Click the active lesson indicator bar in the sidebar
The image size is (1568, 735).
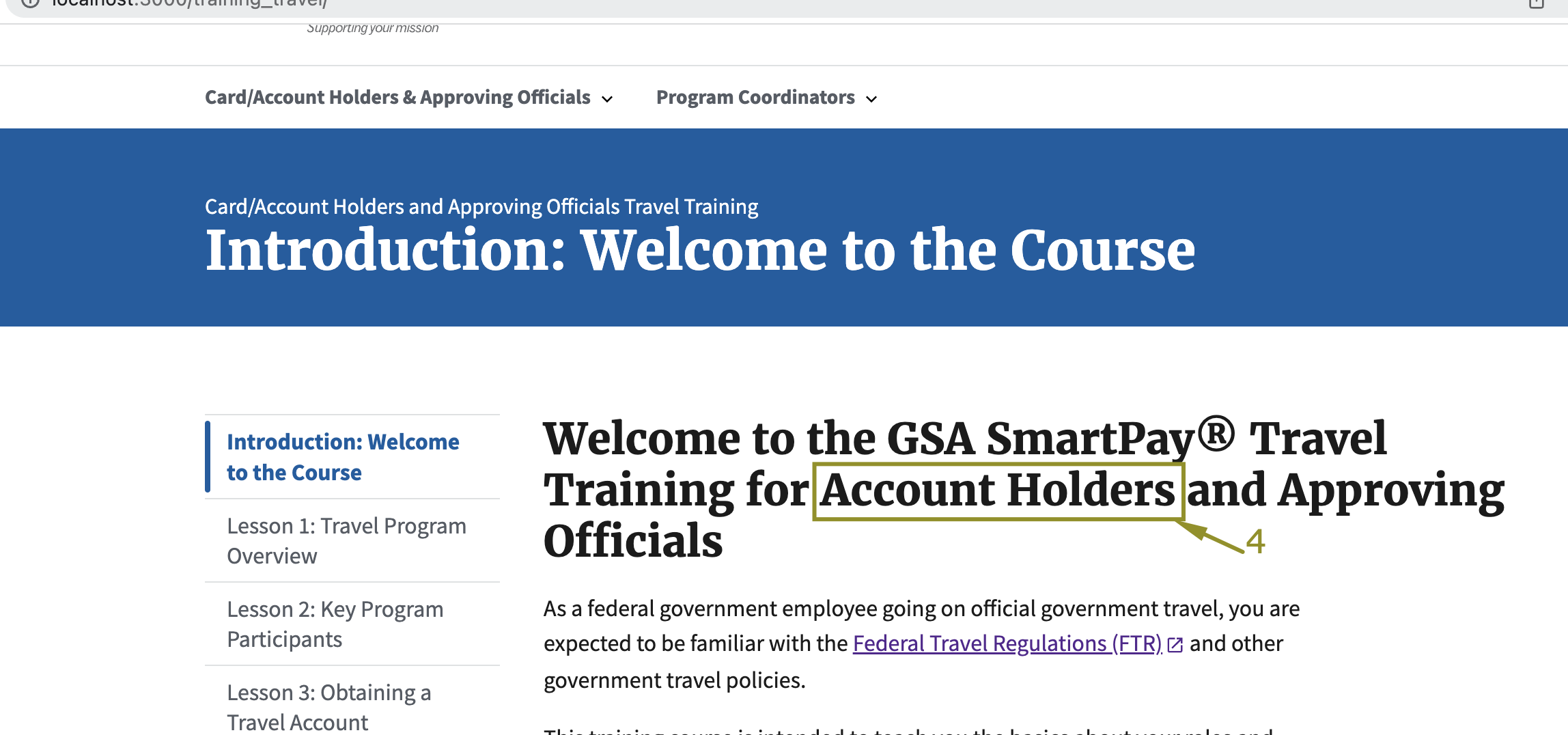(x=208, y=456)
